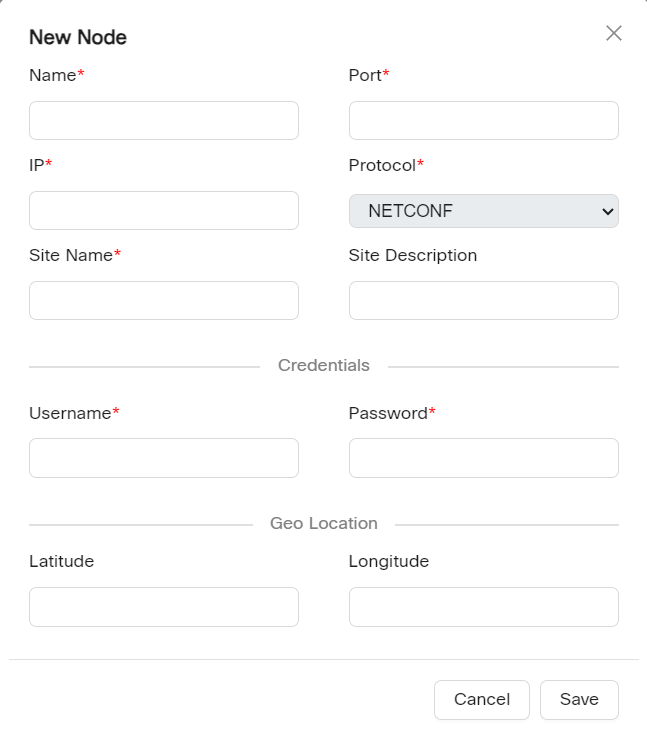Click the Username label text
The height and width of the screenshot is (736, 647).
[x=70, y=413]
